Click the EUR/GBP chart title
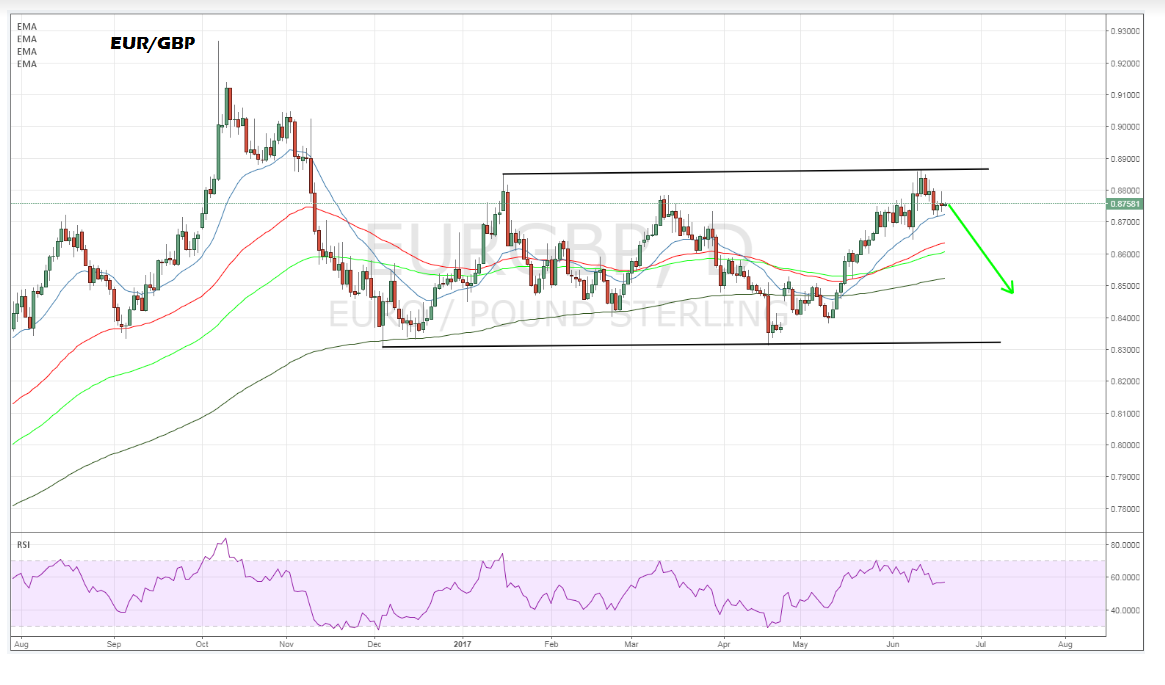Screen dimensions: 1165x685 click(151, 44)
